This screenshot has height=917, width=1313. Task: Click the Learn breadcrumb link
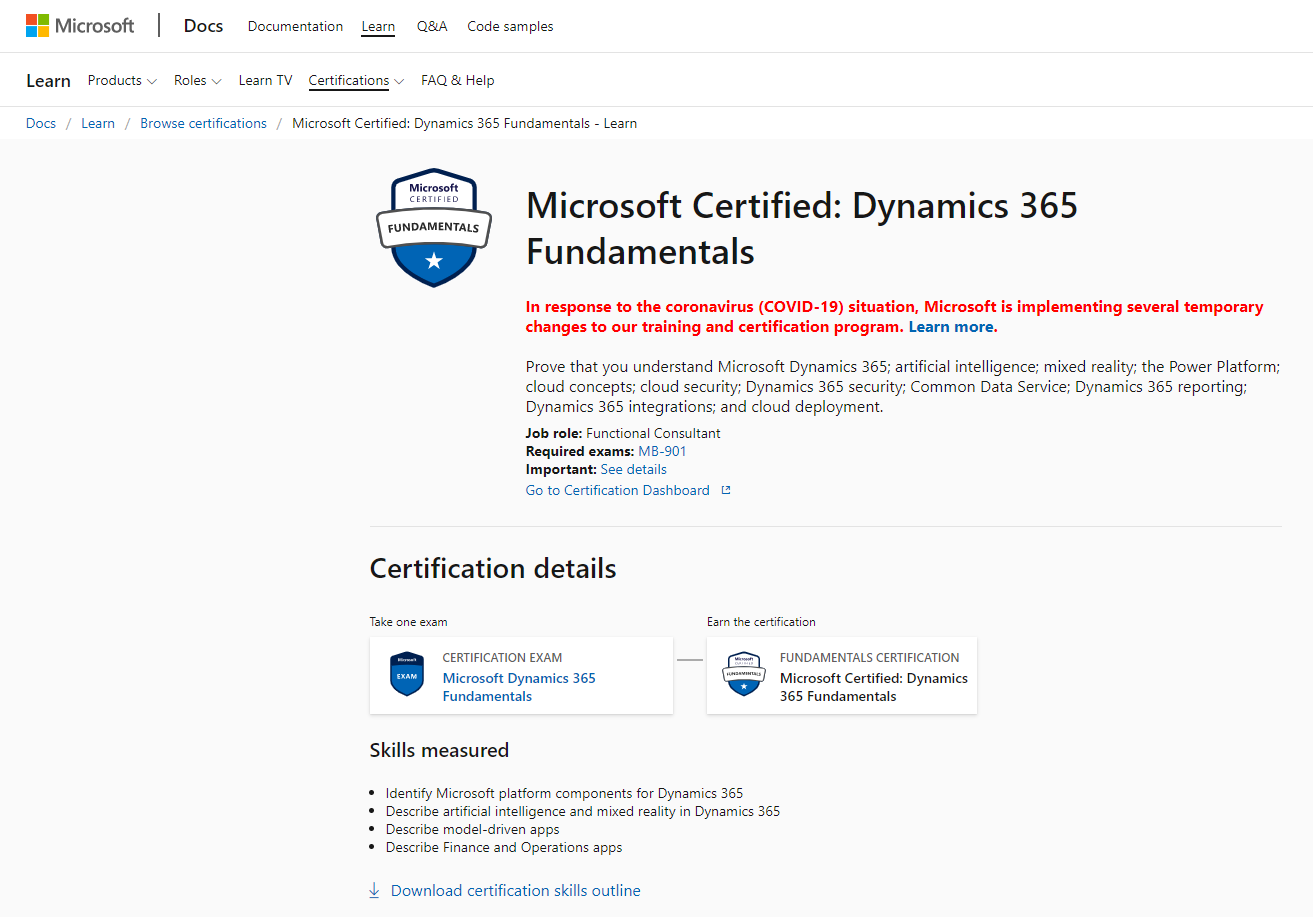point(98,123)
